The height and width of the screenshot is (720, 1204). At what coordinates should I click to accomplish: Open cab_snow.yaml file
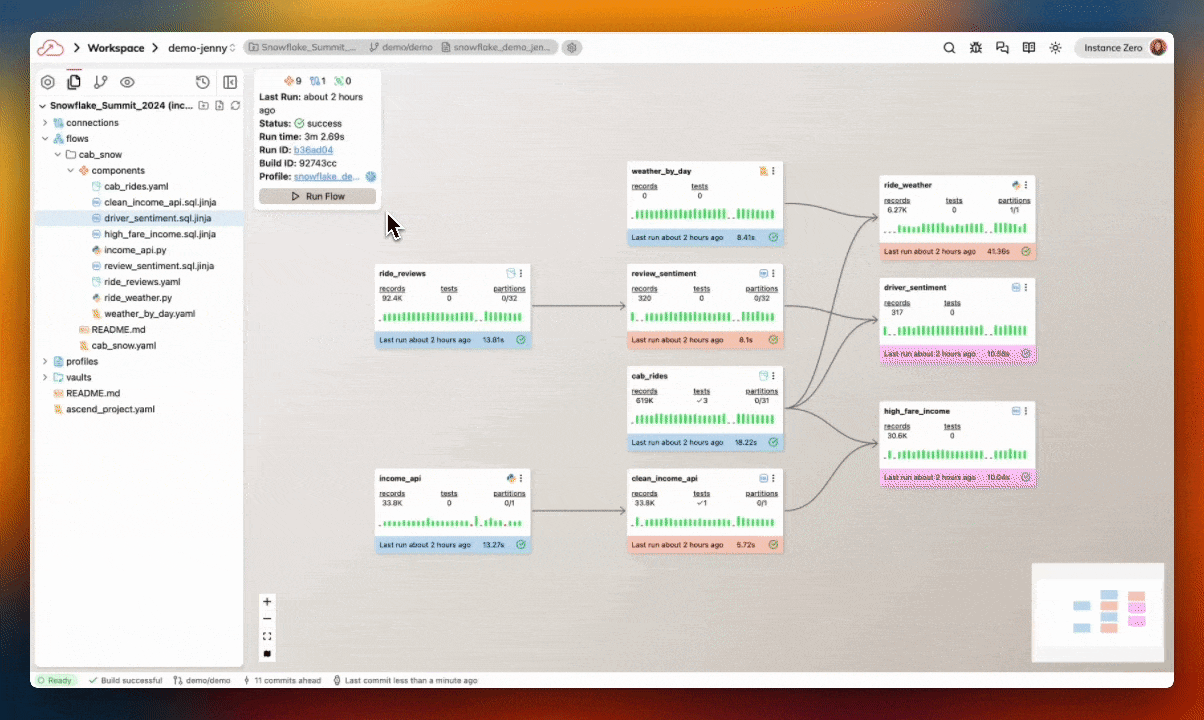point(124,345)
